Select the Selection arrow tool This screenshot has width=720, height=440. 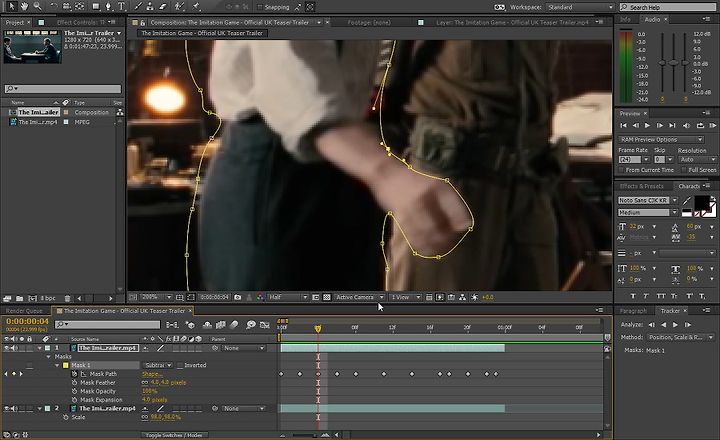11,6
